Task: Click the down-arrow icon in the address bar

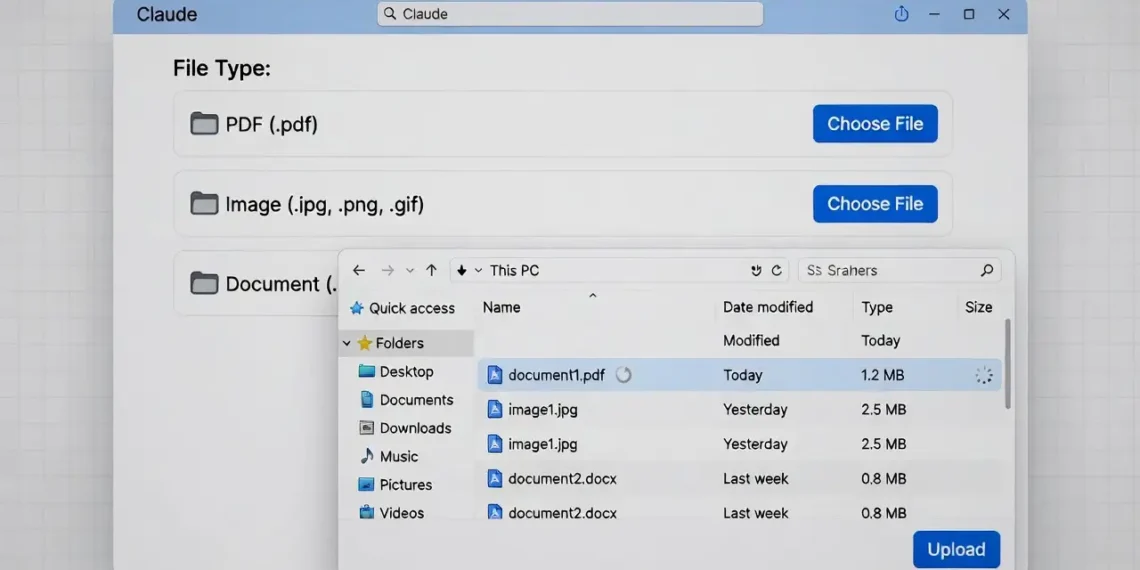Action: click(x=462, y=270)
